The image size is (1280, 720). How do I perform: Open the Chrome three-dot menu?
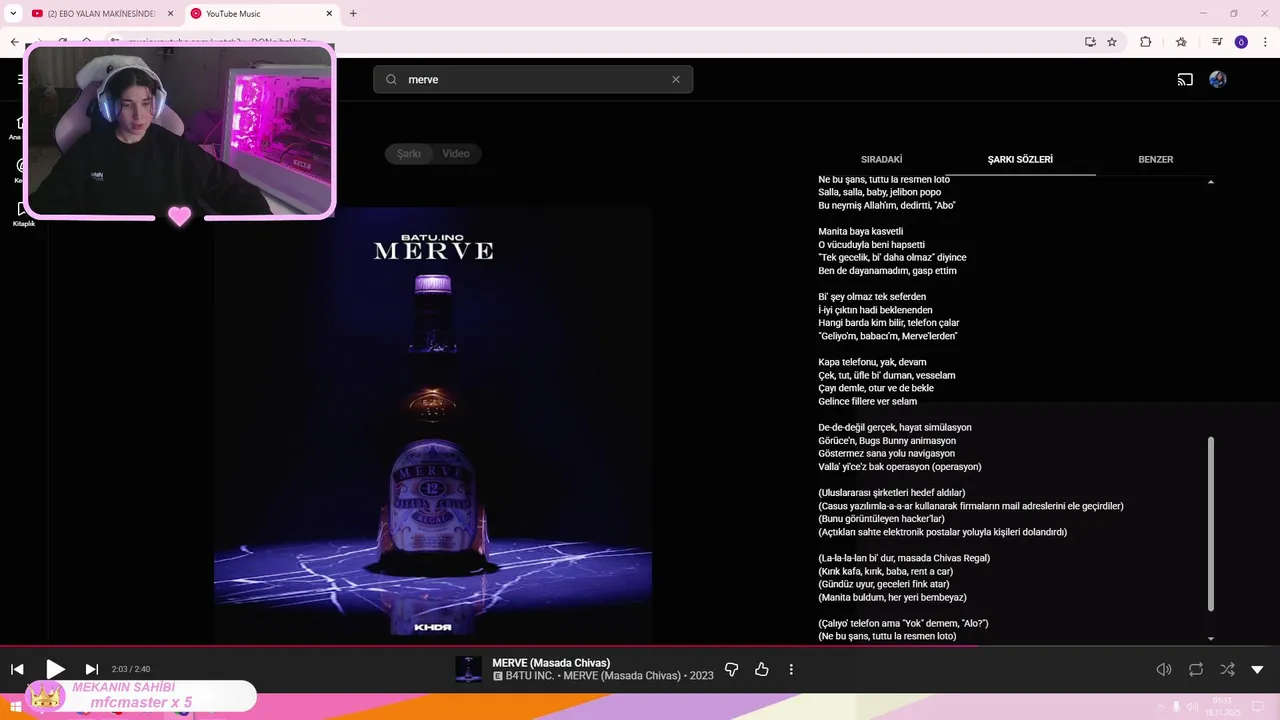pyautogui.click(x=1264, y=42)
